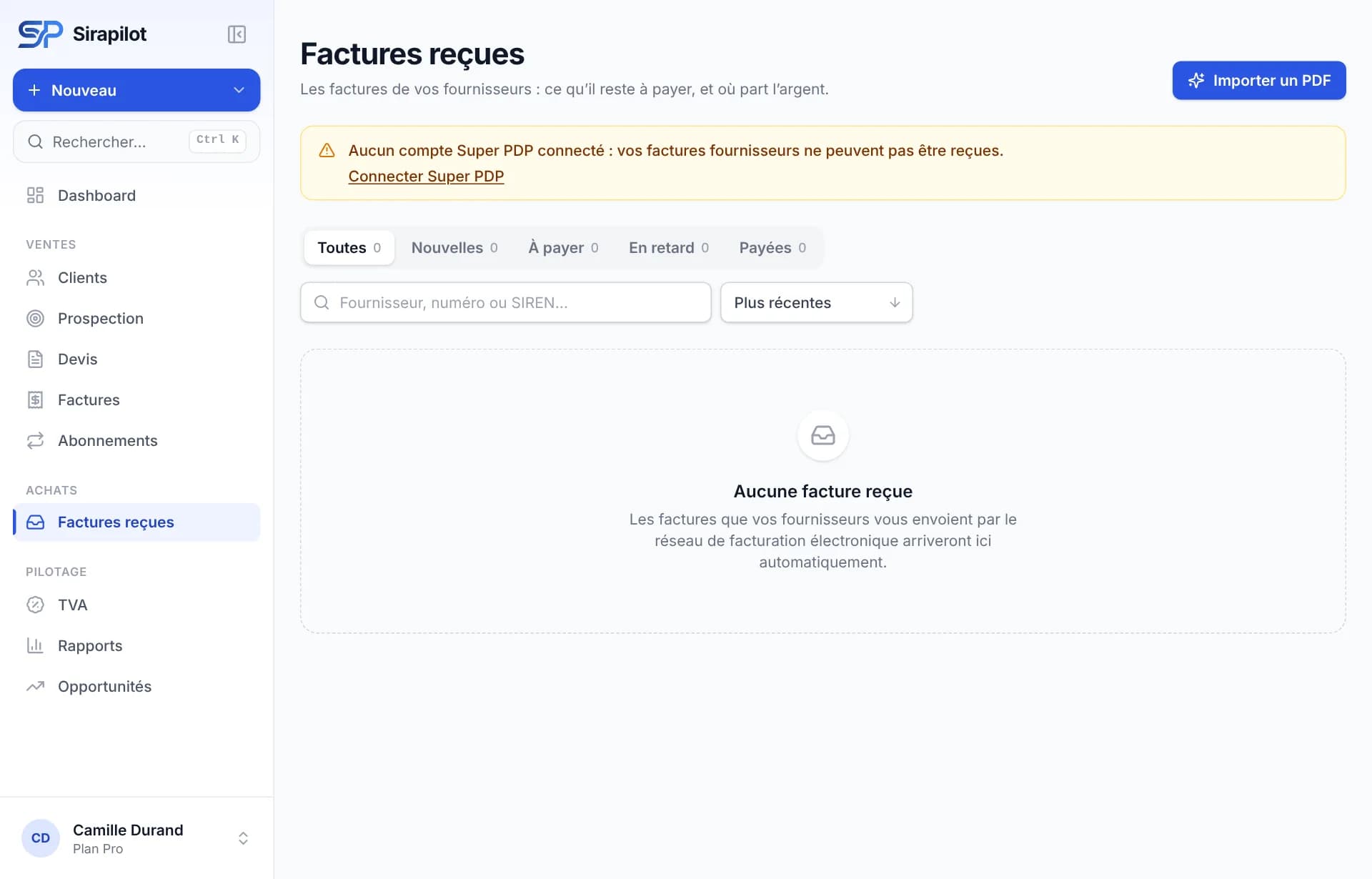Click the warning triangle icon in banner

coord(327,150)
